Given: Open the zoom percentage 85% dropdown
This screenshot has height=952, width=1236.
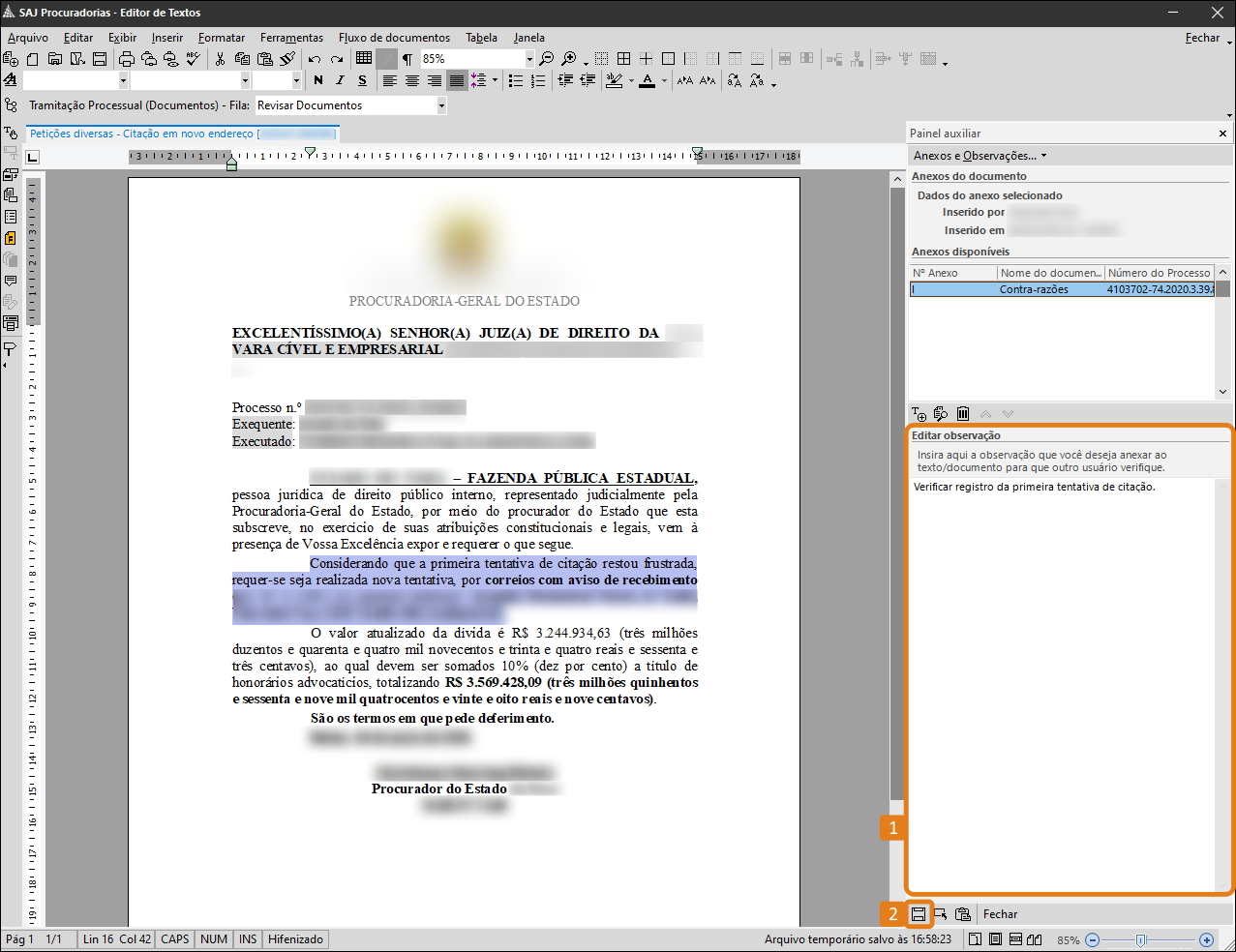Looking at the screenshot, I should [x=529, y=59].
